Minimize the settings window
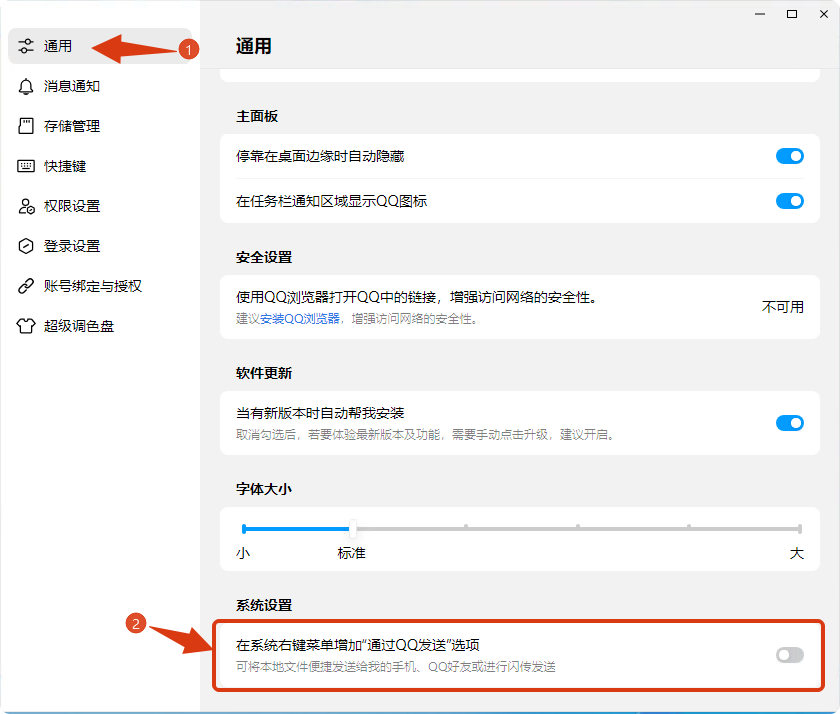Screen dimensions: 840x714 [x=763, y=14]
